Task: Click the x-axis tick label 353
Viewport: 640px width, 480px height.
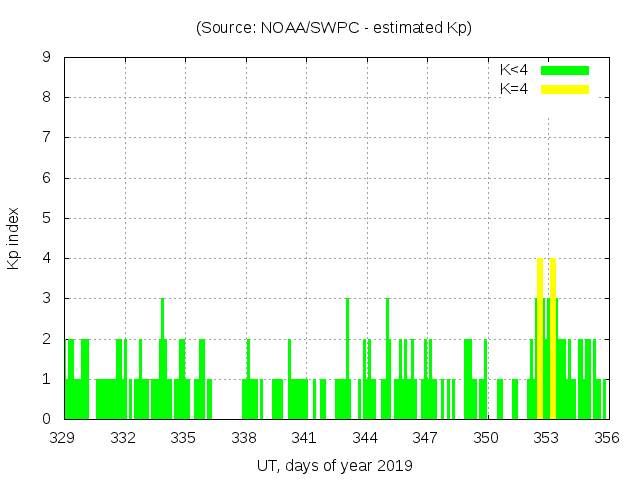Action: [546, 438]
